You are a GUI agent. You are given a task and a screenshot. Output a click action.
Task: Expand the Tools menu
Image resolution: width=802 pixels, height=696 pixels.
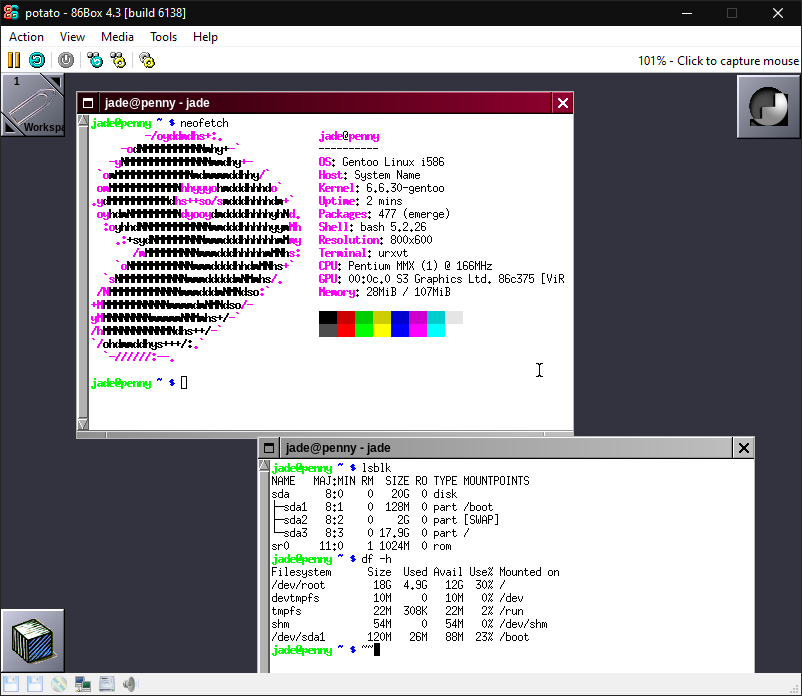[163, 37]
